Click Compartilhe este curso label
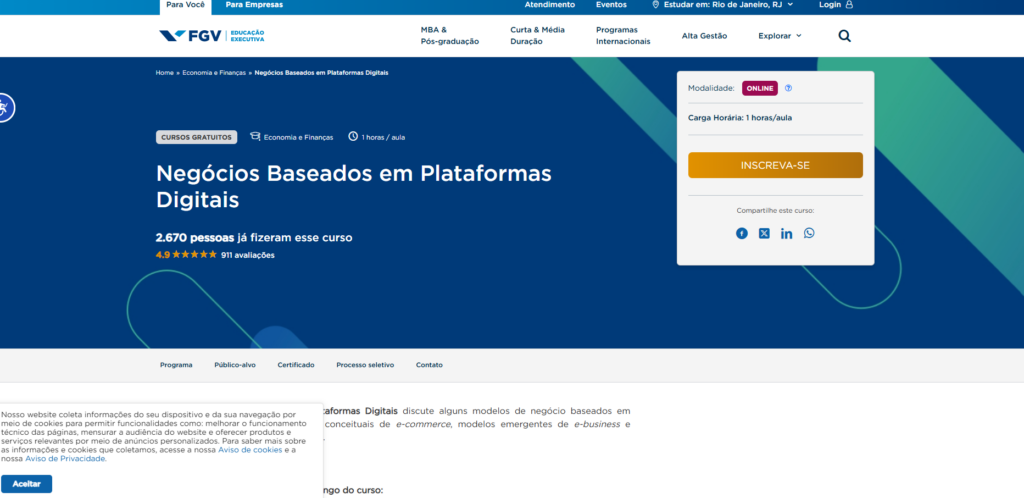 [775, 210]
